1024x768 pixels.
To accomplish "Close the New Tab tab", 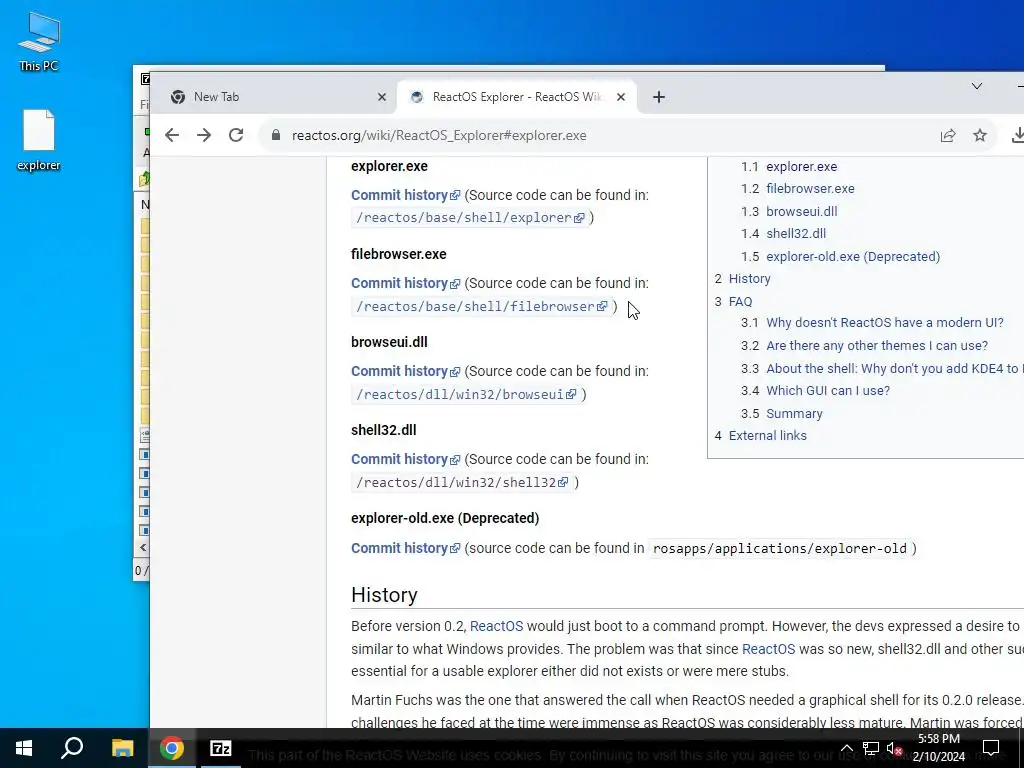I will 382,97.
